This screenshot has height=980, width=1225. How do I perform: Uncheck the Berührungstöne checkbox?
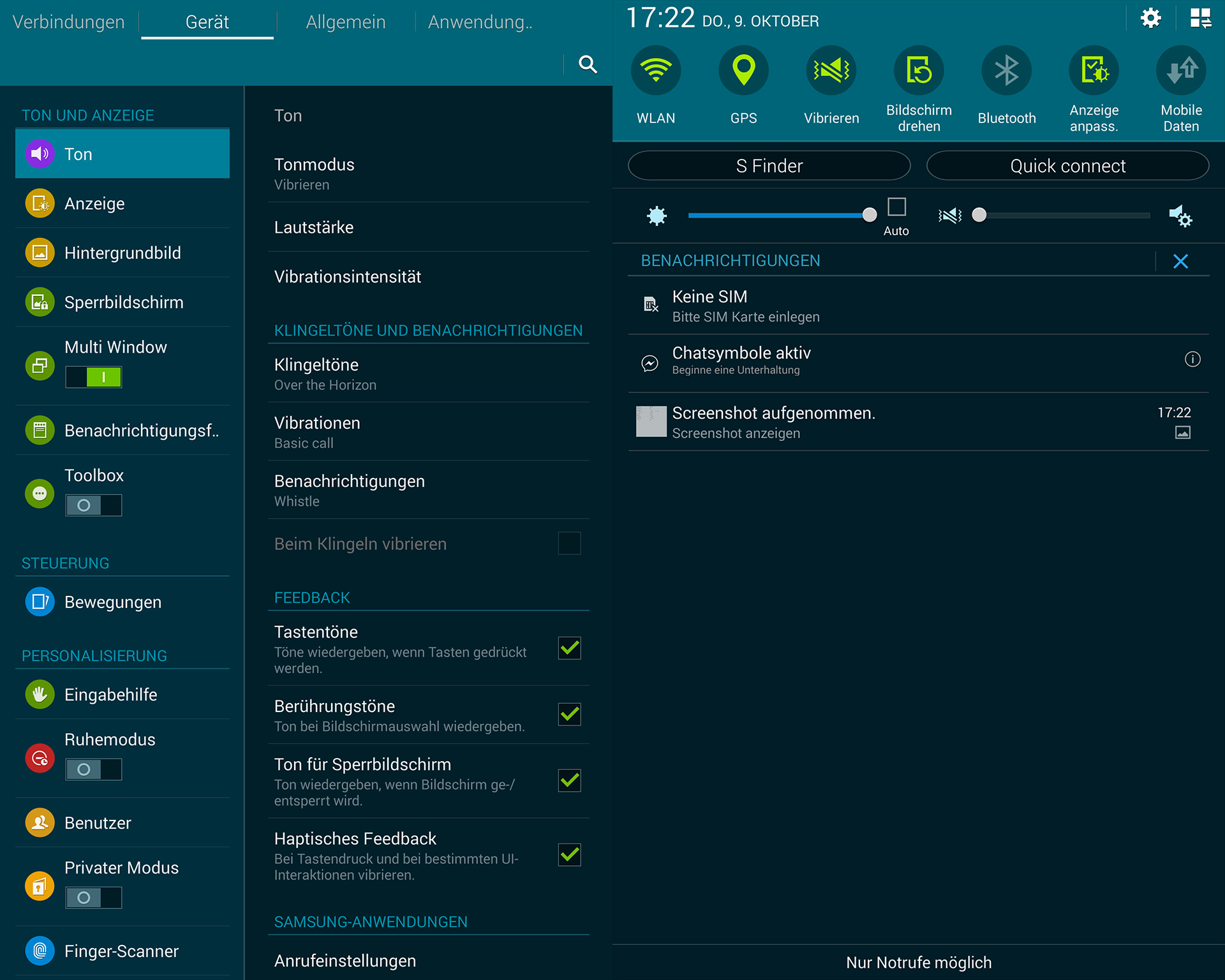[569, 714]
